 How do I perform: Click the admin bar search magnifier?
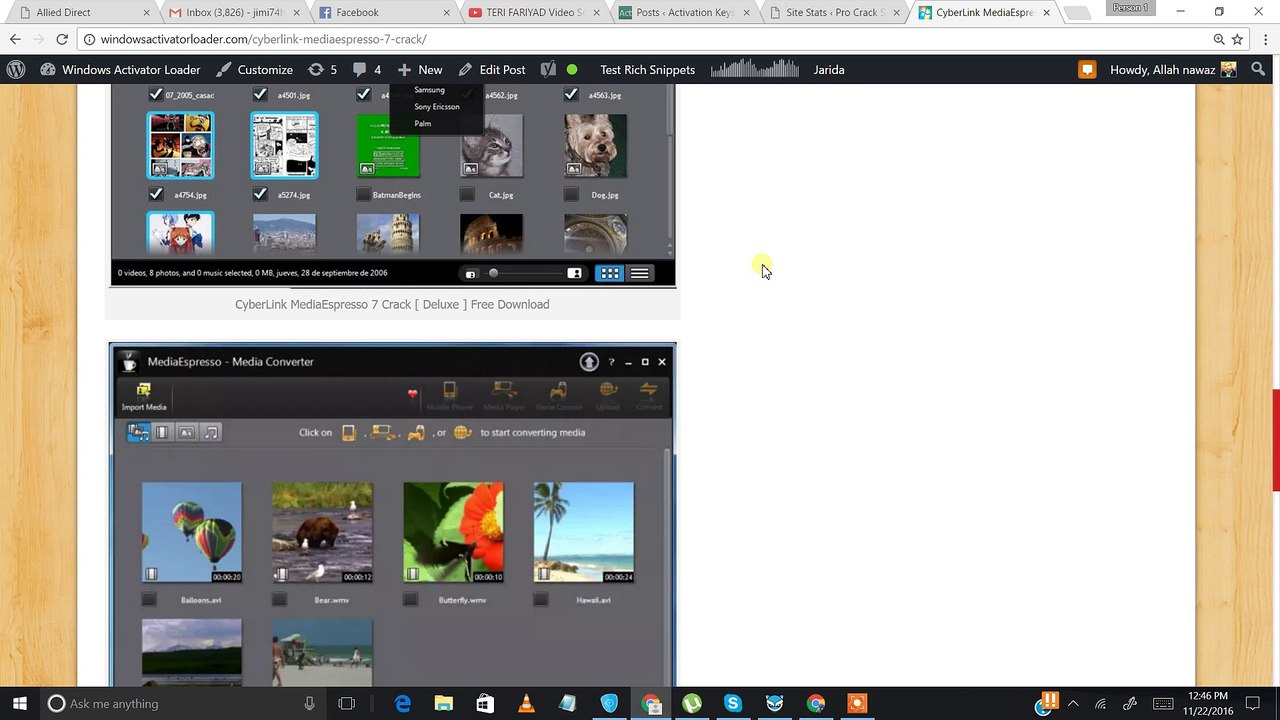(1258, 70)
